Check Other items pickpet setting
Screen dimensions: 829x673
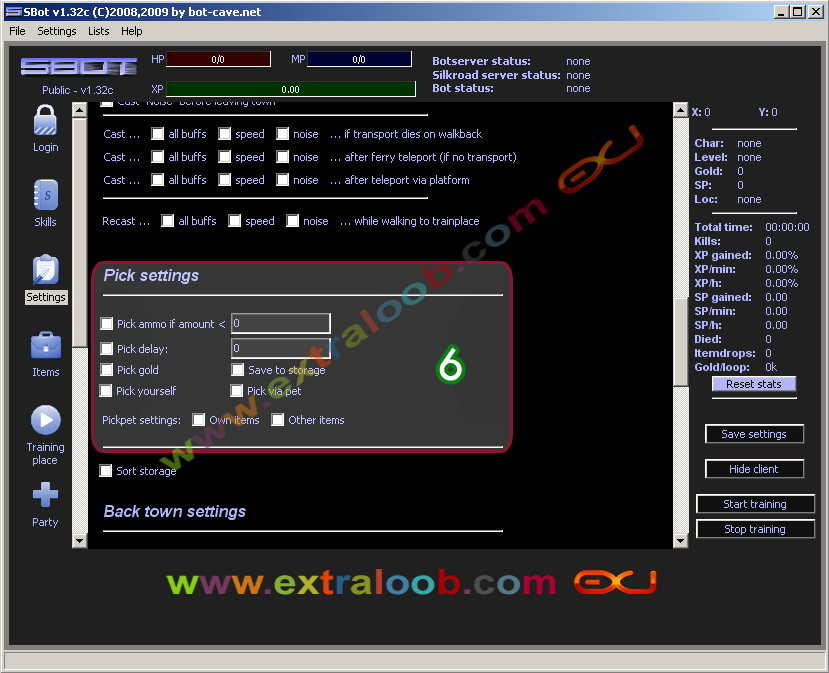pyautogui.click(x=278, y=420)
